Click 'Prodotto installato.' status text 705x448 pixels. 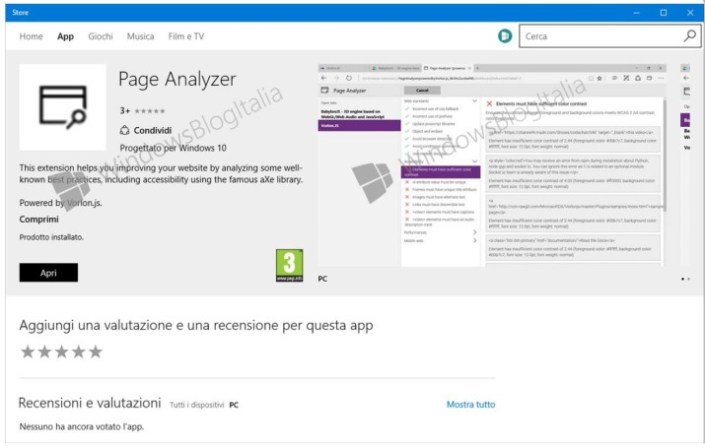[x=51, y=237]
